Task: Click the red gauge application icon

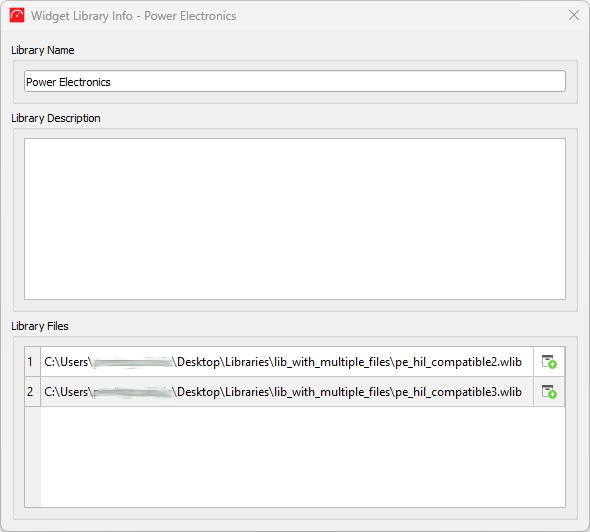Action: (17, 15)
